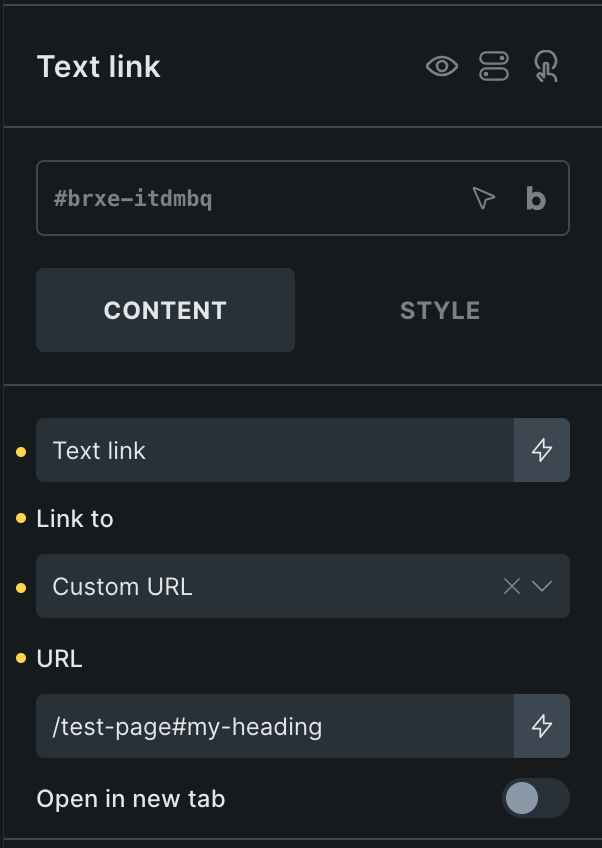Click the URL field containing /test-page#my-heading
Screen dimensions: 602x848
(275, 726)
